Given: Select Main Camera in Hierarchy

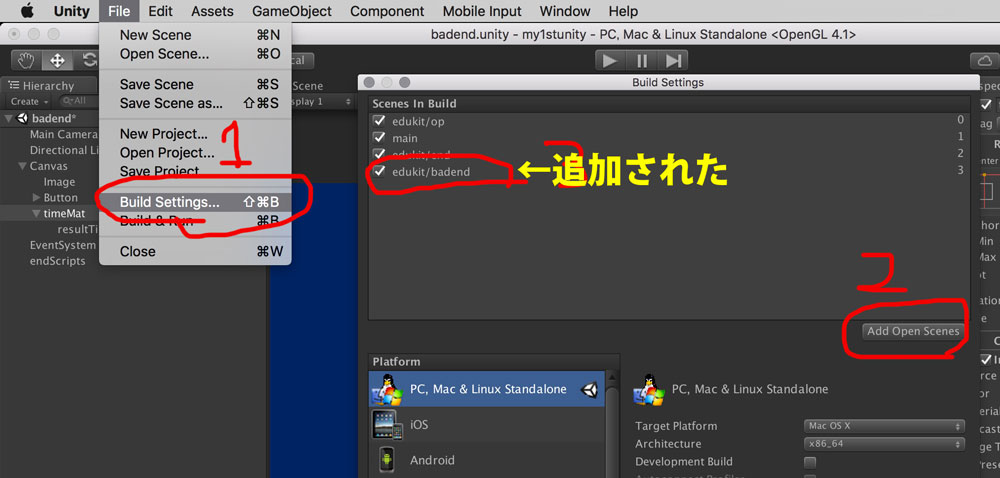Looking at the screenshot, I should coord(63,134).
